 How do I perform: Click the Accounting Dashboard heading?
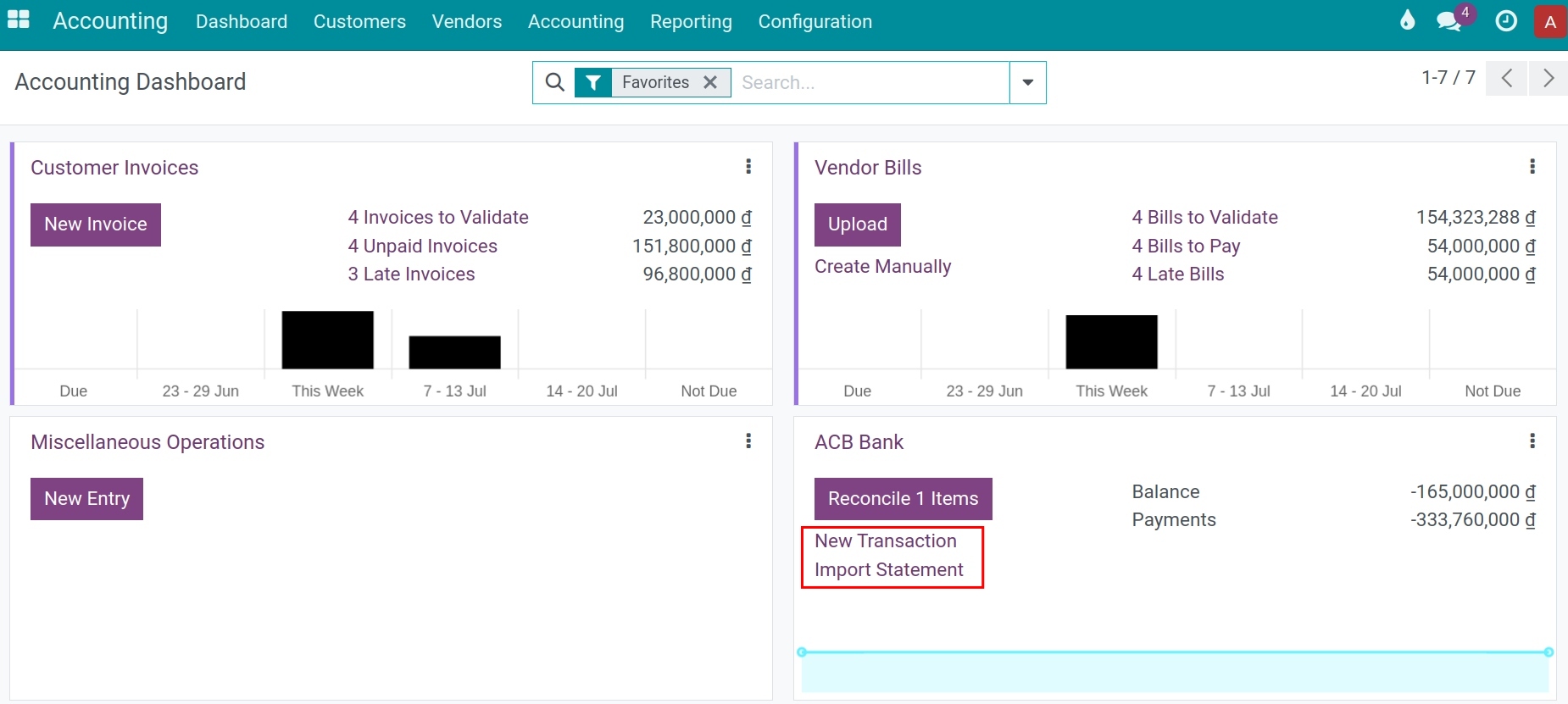(x=131, y=82)
